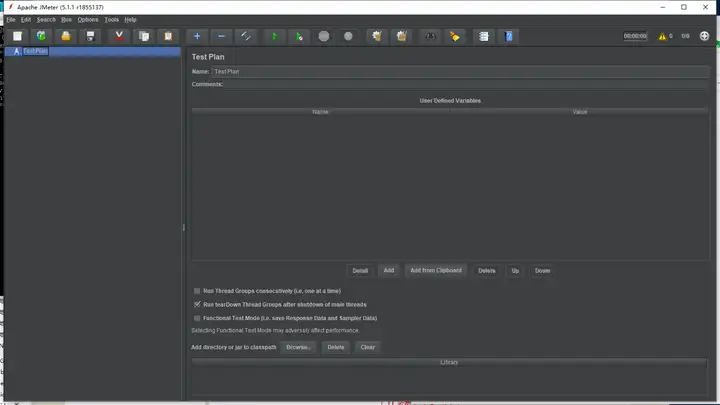Click the Clear broom icon
The image size is (720, 405).
point(377,36)
